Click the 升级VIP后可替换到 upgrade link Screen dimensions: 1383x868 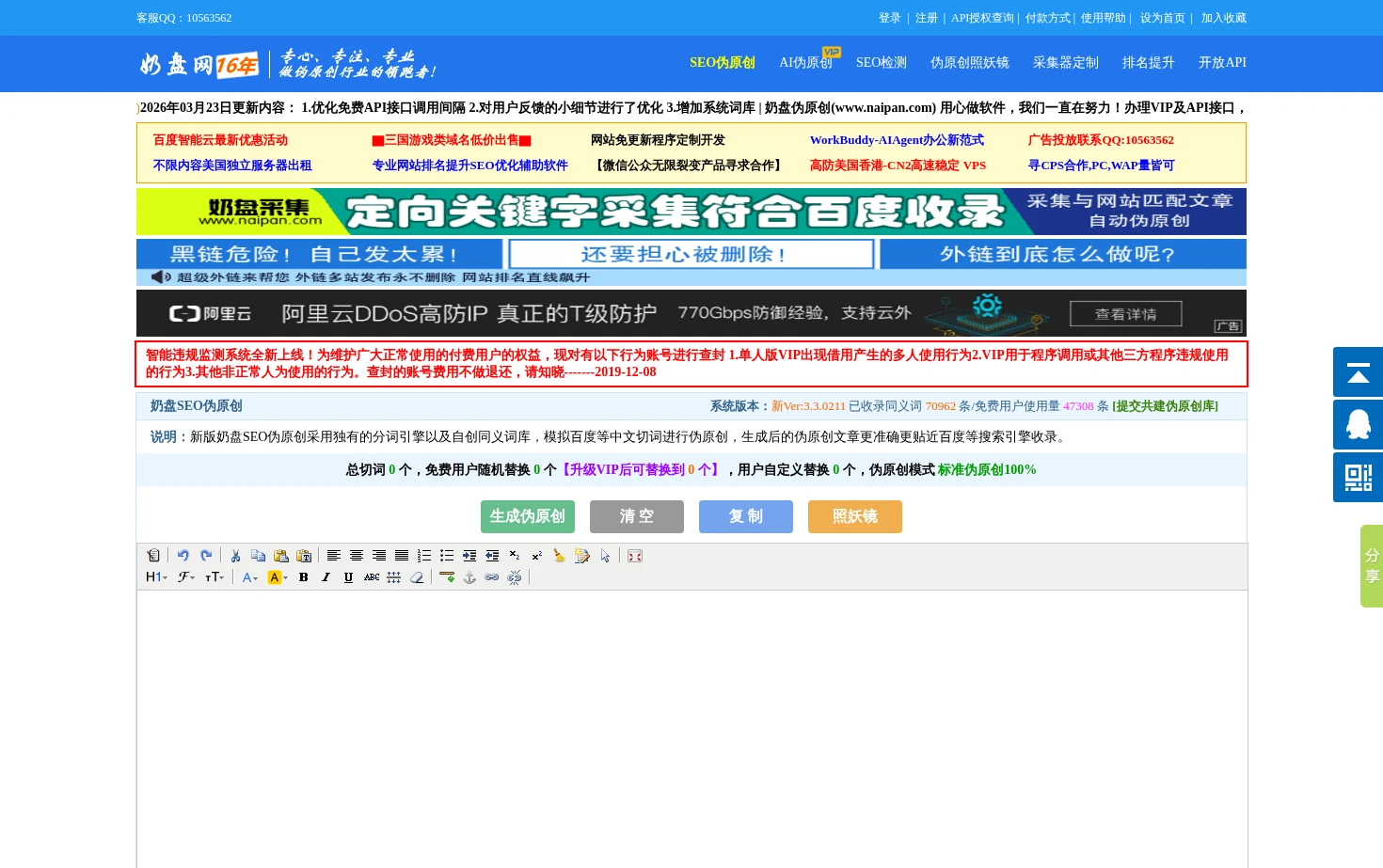point(642,470)
